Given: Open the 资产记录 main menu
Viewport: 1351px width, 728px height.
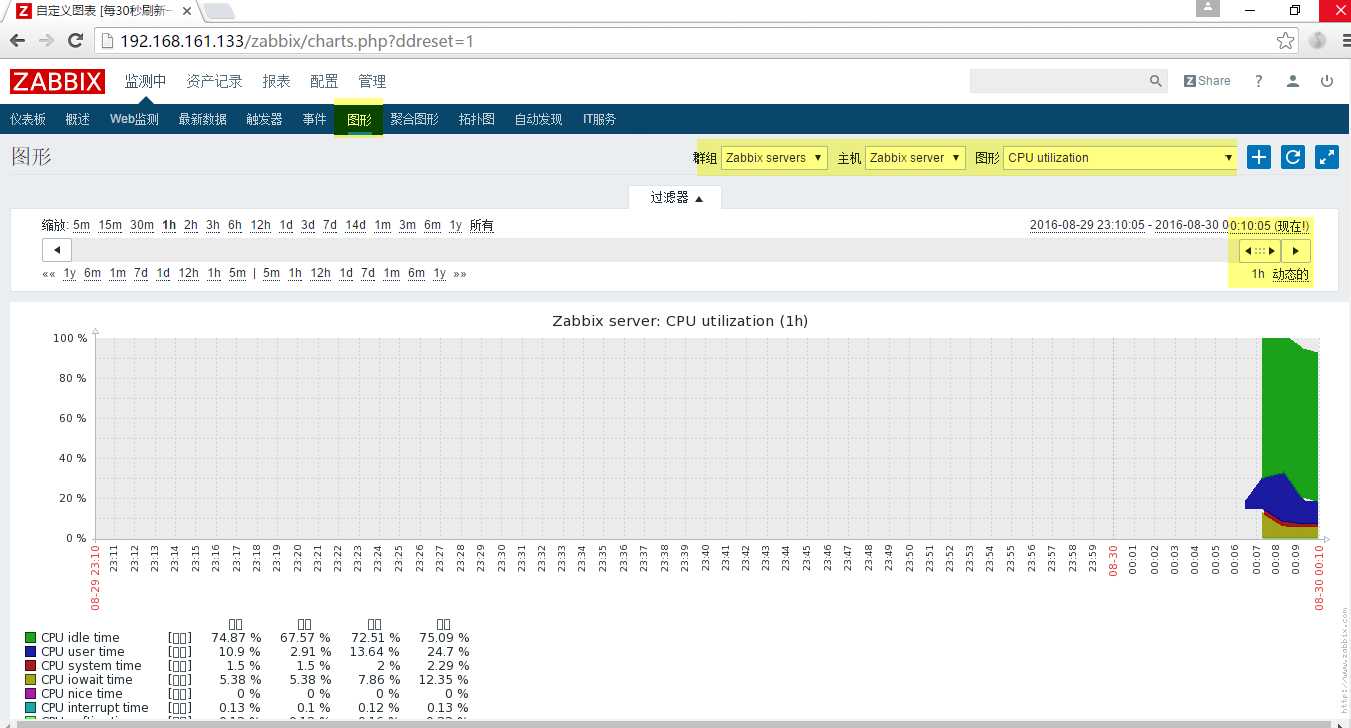Looking at the screenshot, I should [214, 81].
